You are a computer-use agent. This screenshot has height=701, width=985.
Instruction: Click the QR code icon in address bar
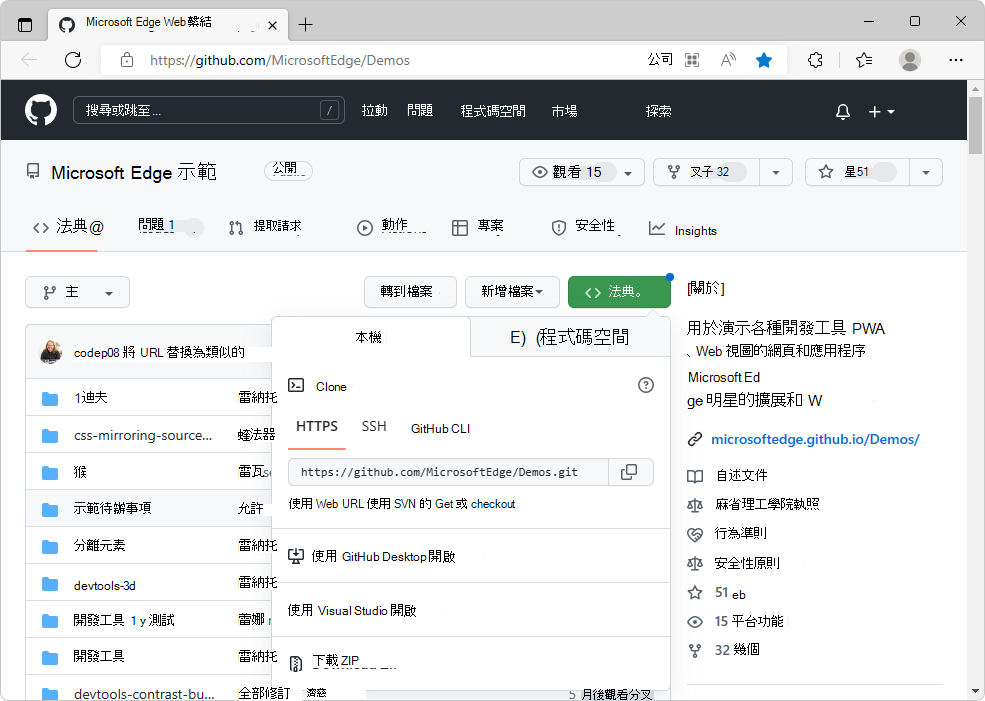click(692, 60)
